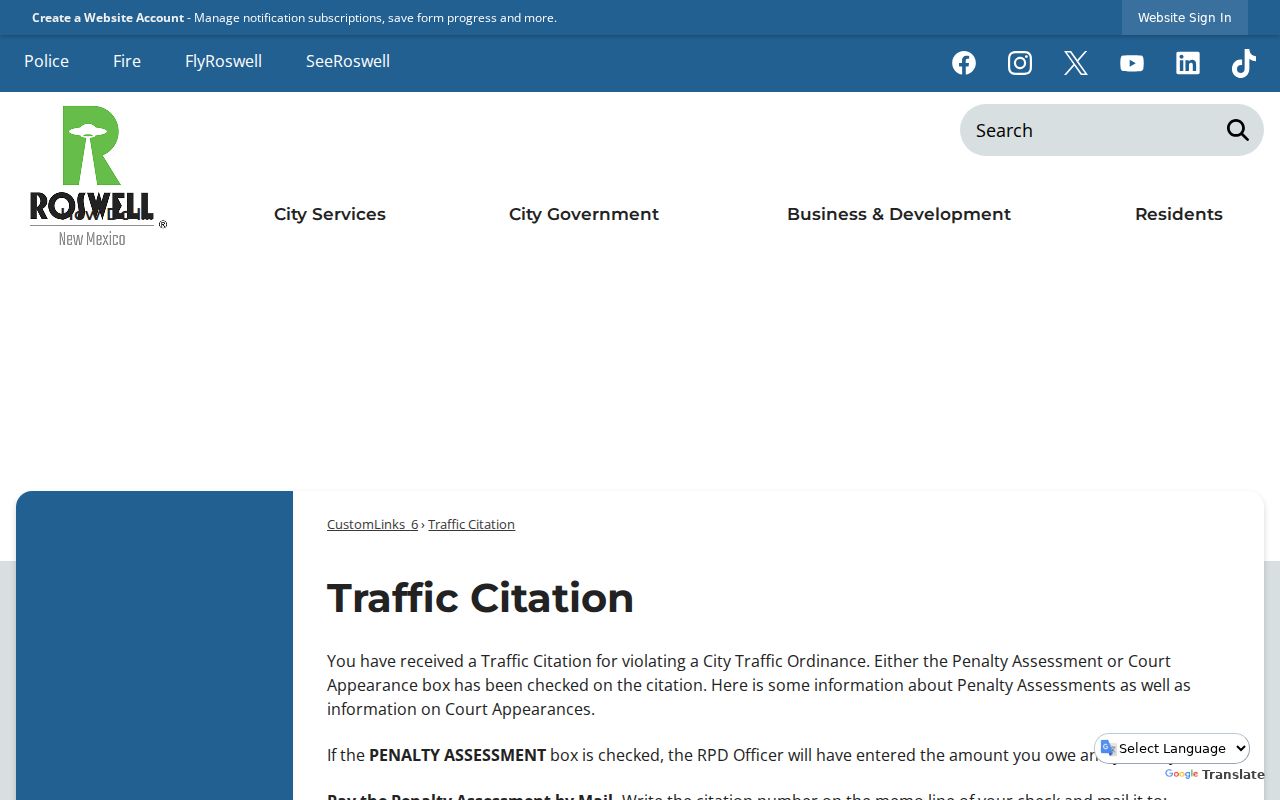
Task: Open the Residents menu
Action: pyautogui.click(x=1179, y=214)
